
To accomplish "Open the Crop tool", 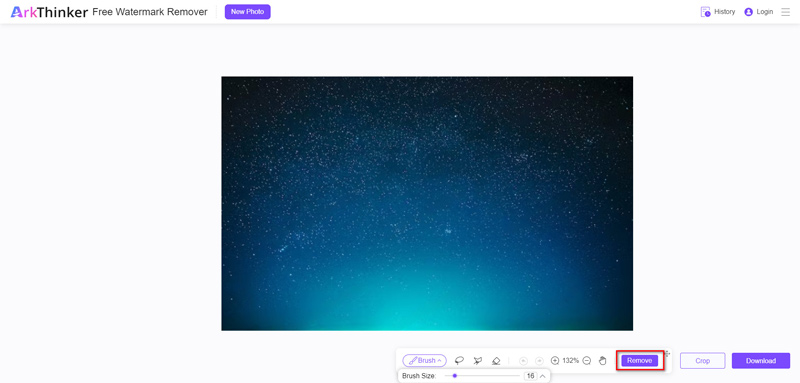I will point(703,361).
